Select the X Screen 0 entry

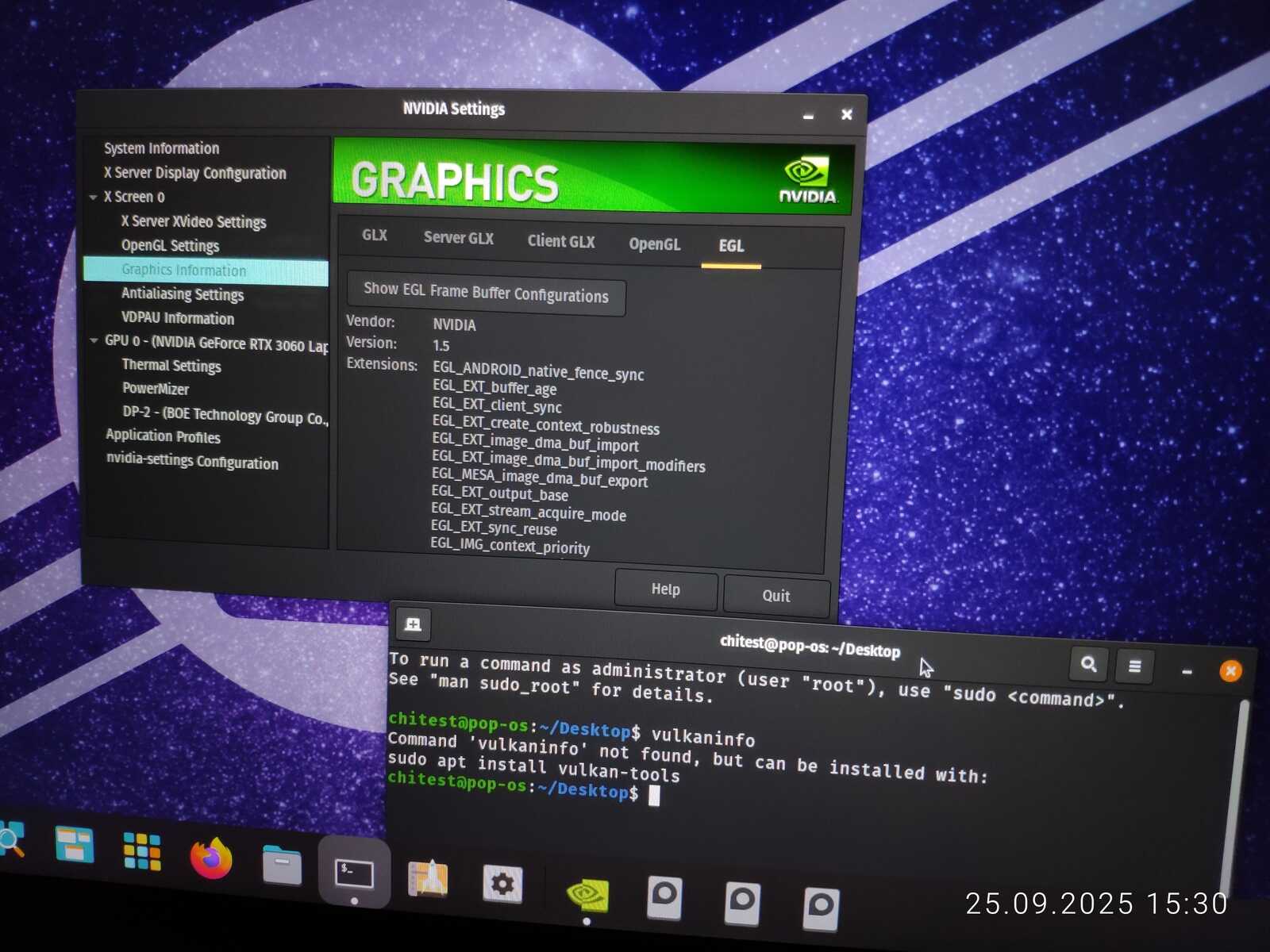pos(134,197)
